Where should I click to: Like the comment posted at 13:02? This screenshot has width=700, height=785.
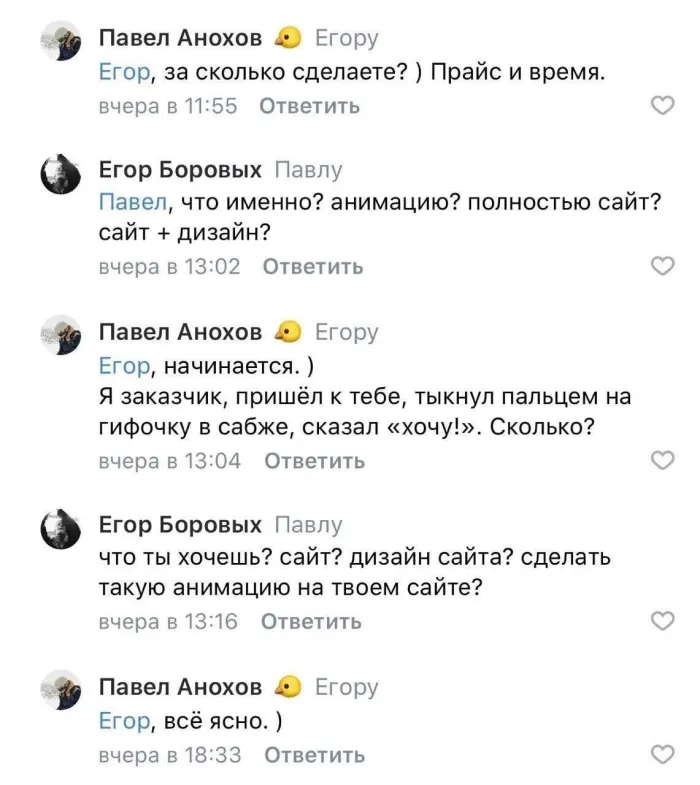[662, 266]
